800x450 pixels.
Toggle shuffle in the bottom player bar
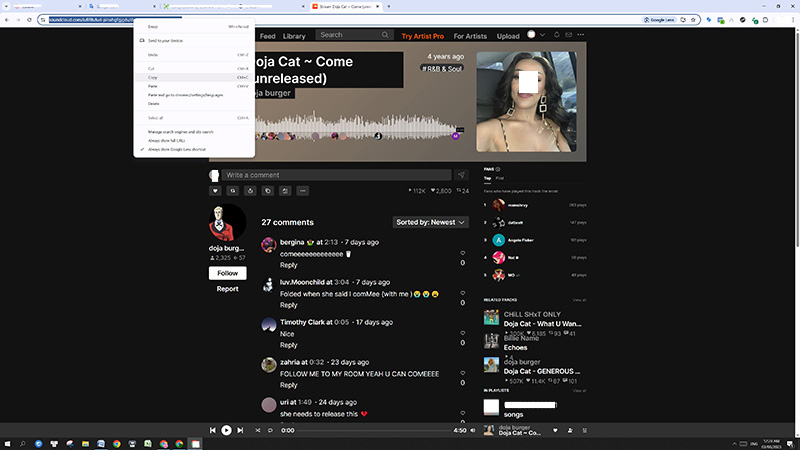point(256,430)
